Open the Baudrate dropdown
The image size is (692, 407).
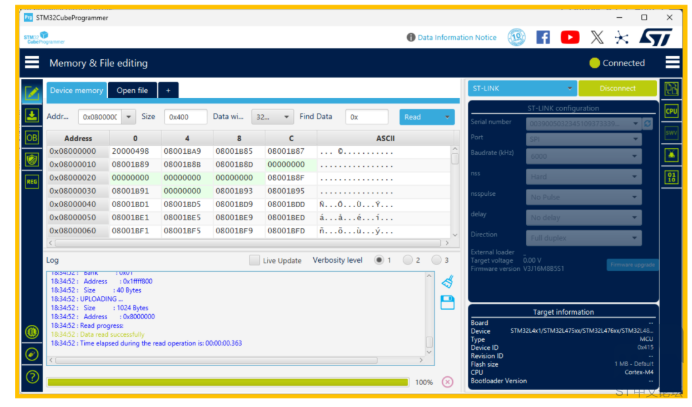point(583,156)
